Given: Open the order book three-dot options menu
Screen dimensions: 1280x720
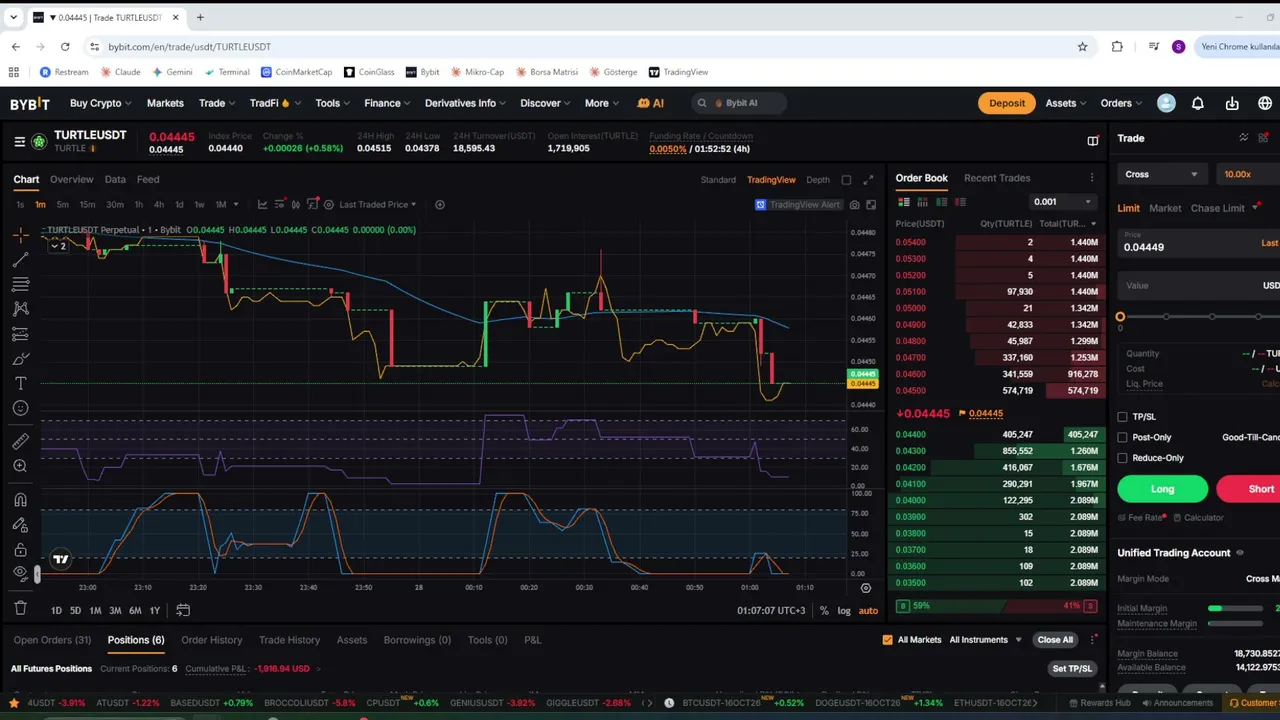Looking at the screenshot, I should click(x=1092, y=178).
